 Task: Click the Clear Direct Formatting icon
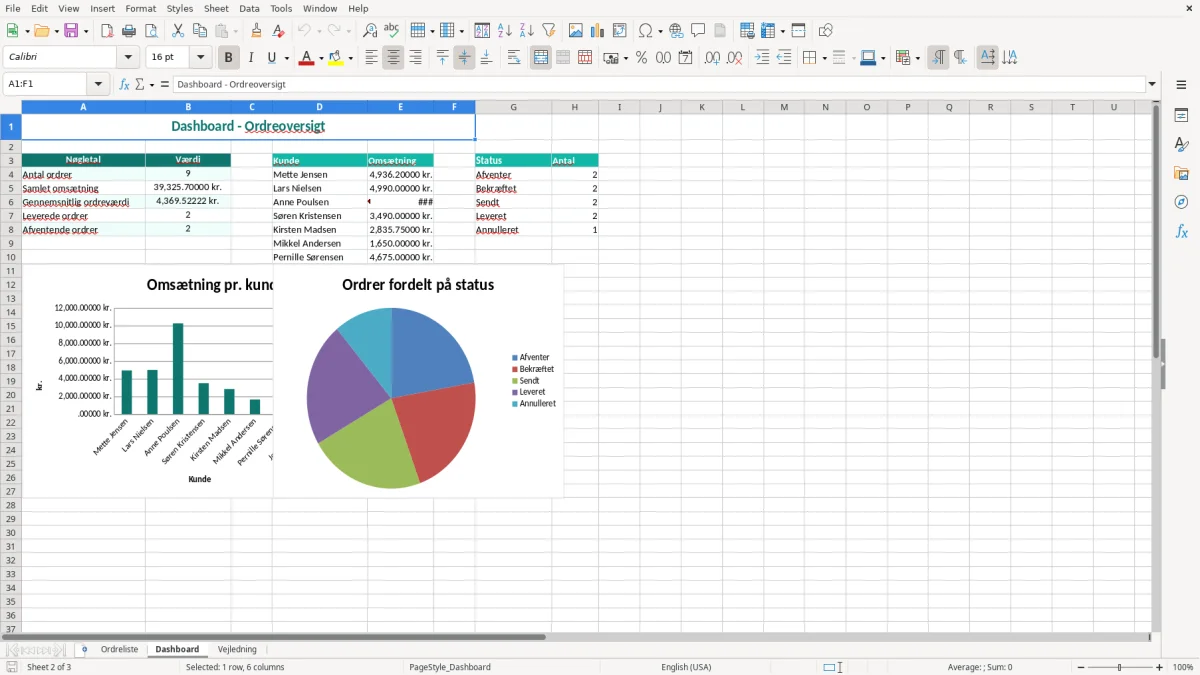(279, 31)
